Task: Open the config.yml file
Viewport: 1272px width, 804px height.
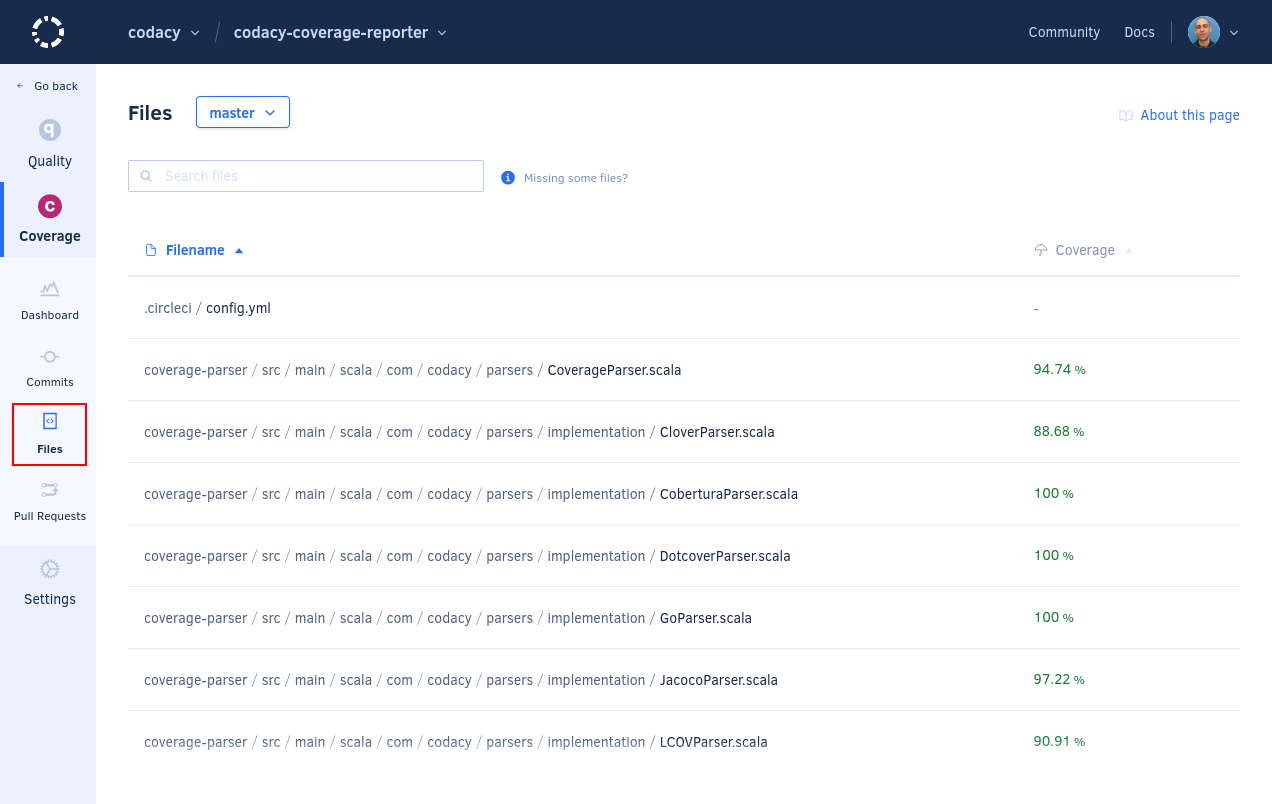Action: click(238, 308)
